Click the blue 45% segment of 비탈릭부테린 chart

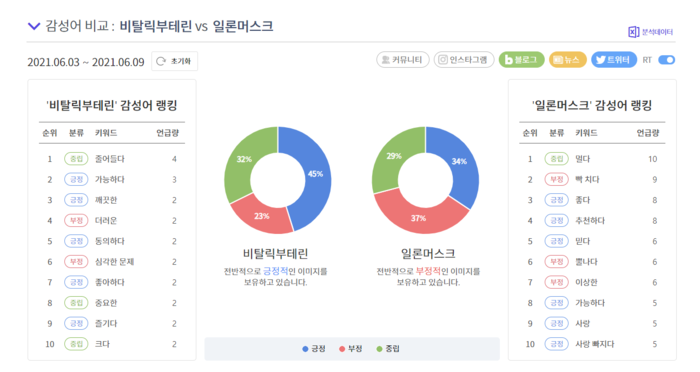tap(312, 176)
